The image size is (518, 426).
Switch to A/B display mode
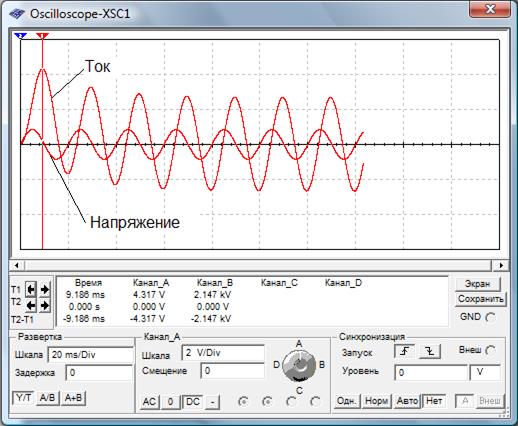click(x=47, y=398)
